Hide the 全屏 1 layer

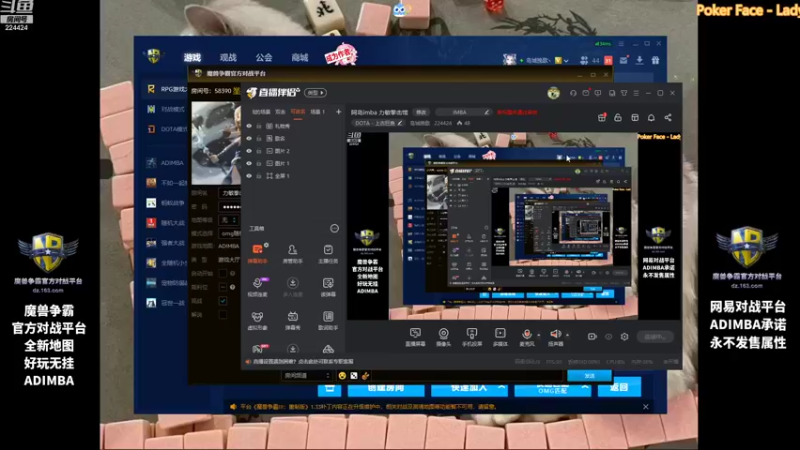[249, 176]
